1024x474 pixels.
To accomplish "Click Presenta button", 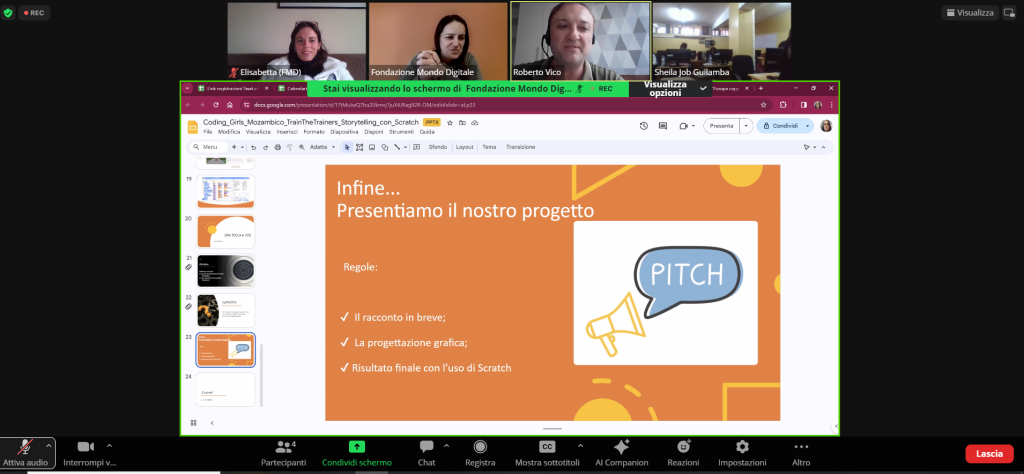I will pyautogui.click(x=722, y=126).
